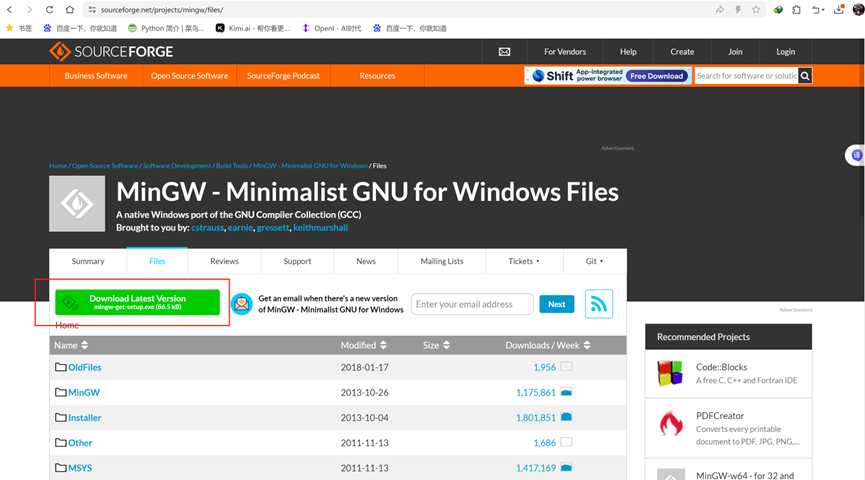Click MSYS downloads count 1,417,169
This screenshot has height=480, width=865.
[x=536, y=468]
